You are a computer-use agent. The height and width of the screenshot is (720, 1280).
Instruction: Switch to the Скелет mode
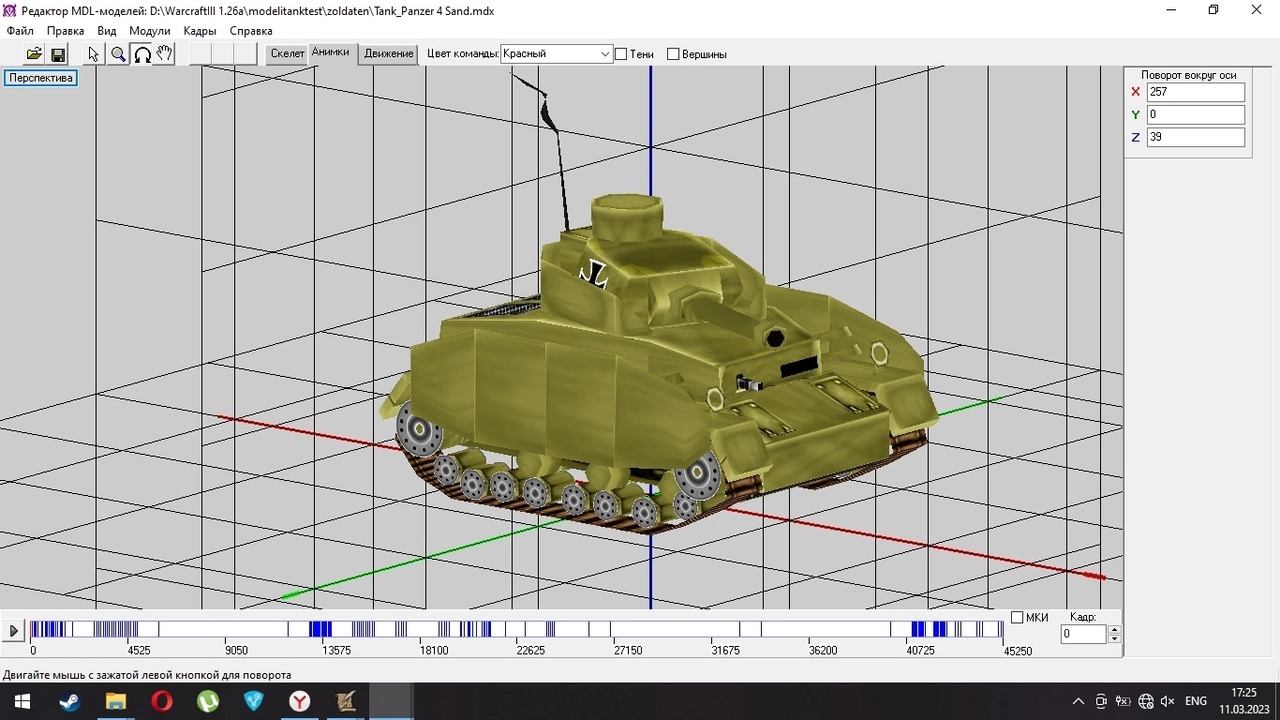click(287, 54)
